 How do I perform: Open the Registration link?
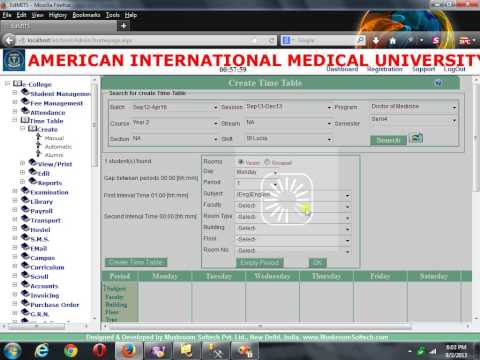[385, 69]
